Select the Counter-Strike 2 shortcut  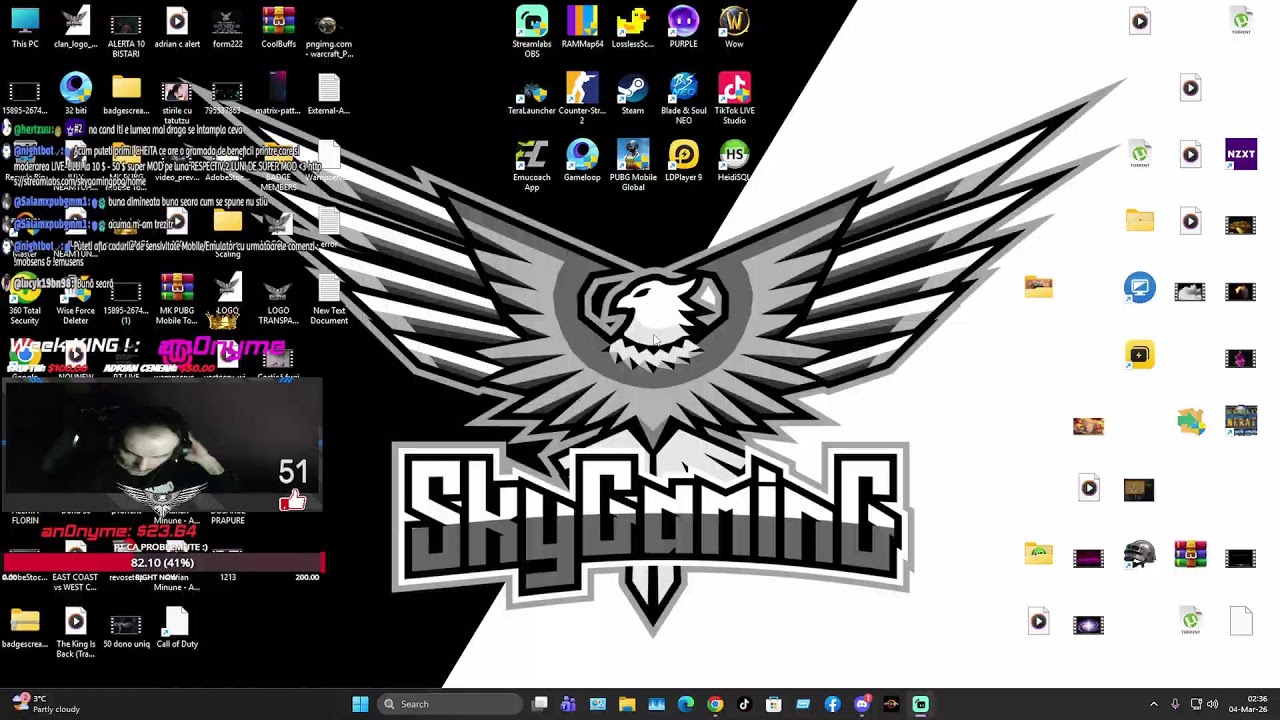(x=582, y=99)
